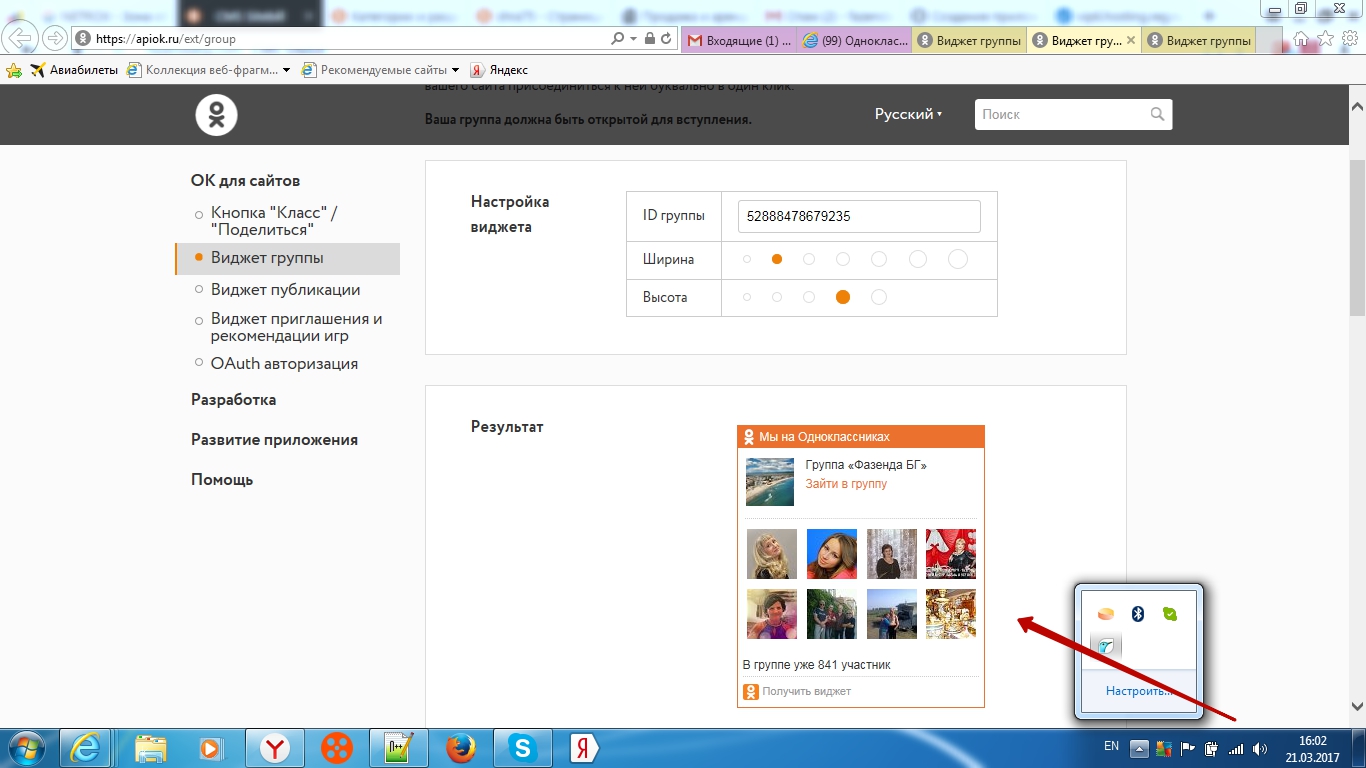Viewport: 1366px width, 768px height.
Task: Open the Яндекс Я icon on the taskbar
Action: click(583, 747)
